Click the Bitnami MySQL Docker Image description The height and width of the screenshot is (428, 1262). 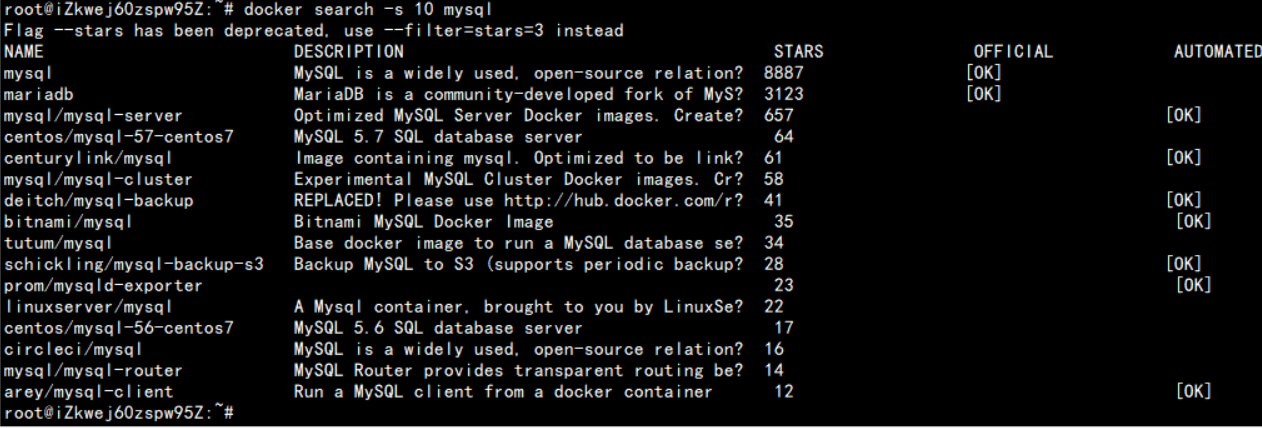point(423,221)
